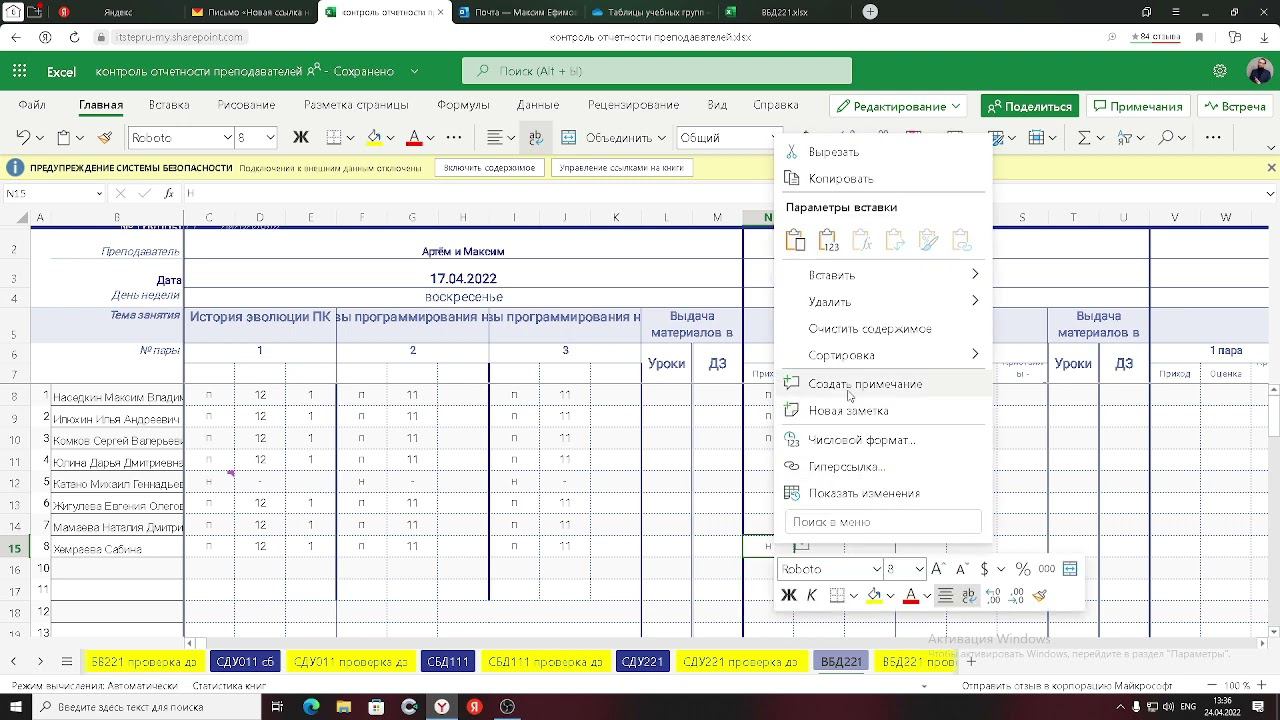Apply percent style from mini toolbar
Screen dimensions: 1280x720
pyautogui.click(x=1023, y=569)
